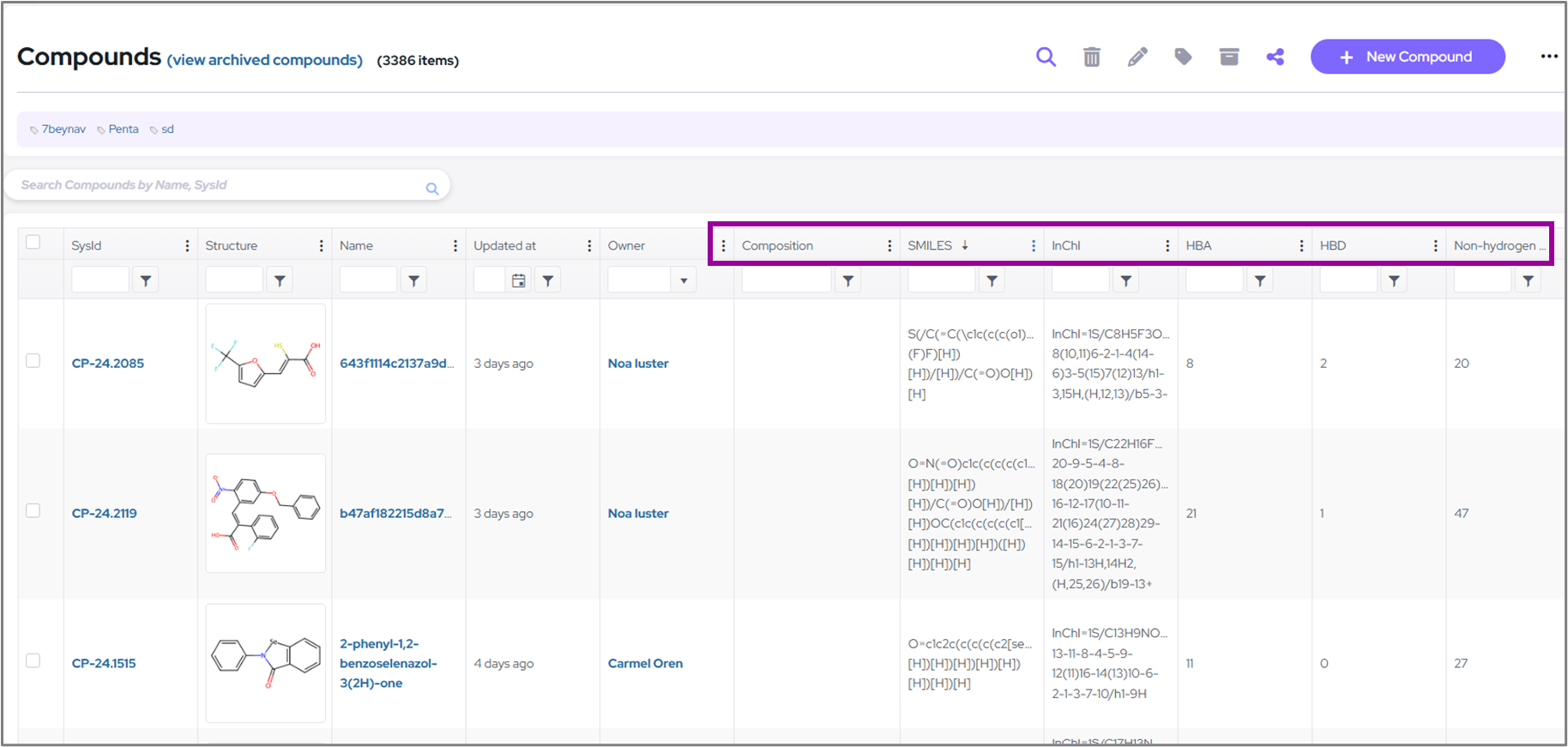Click the magnifier search icon in header

(x=1046, y=57)
